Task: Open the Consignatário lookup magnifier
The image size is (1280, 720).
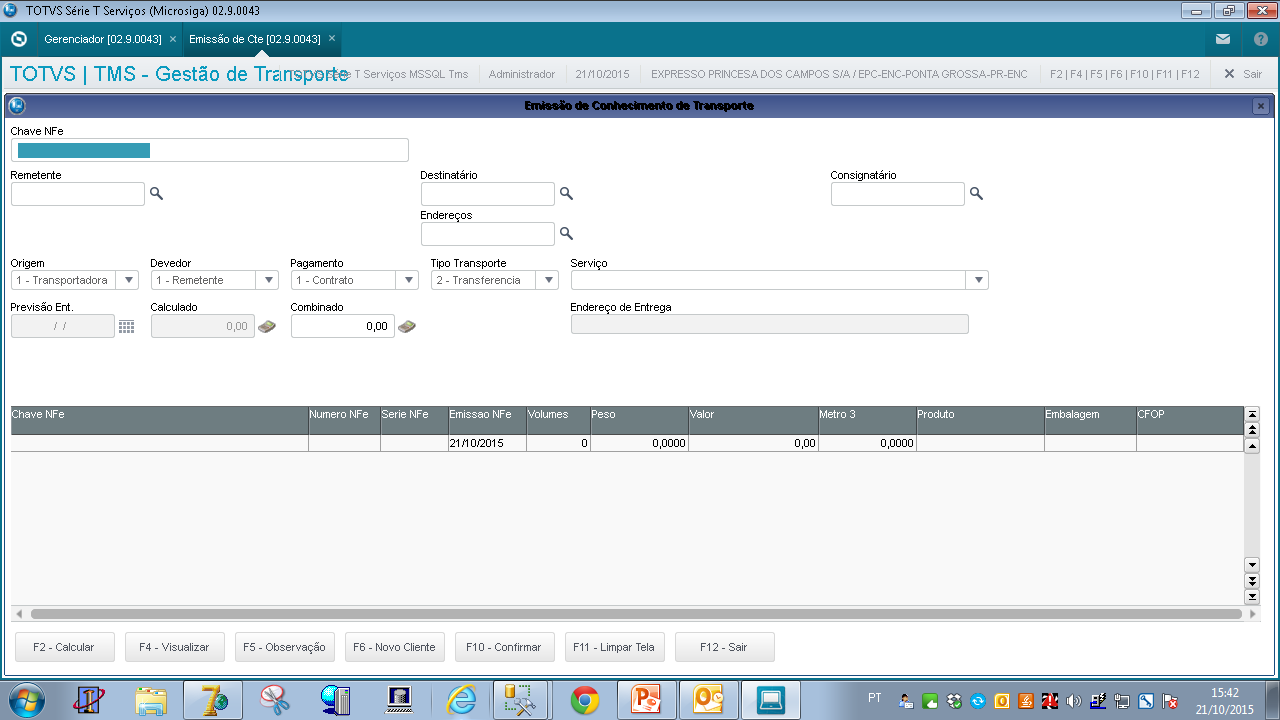Action: point(976,193)
